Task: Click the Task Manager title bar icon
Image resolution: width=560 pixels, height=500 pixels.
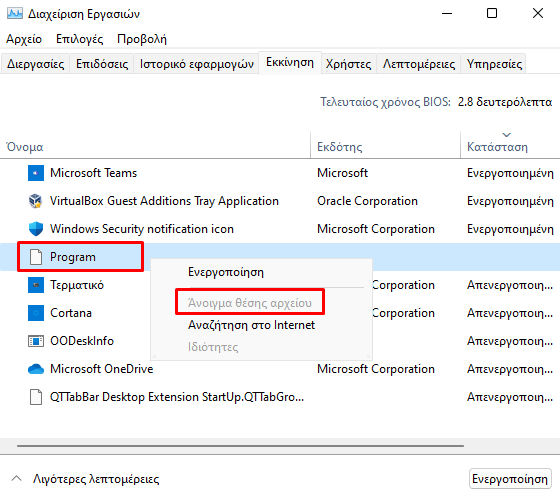Action: 15,14
